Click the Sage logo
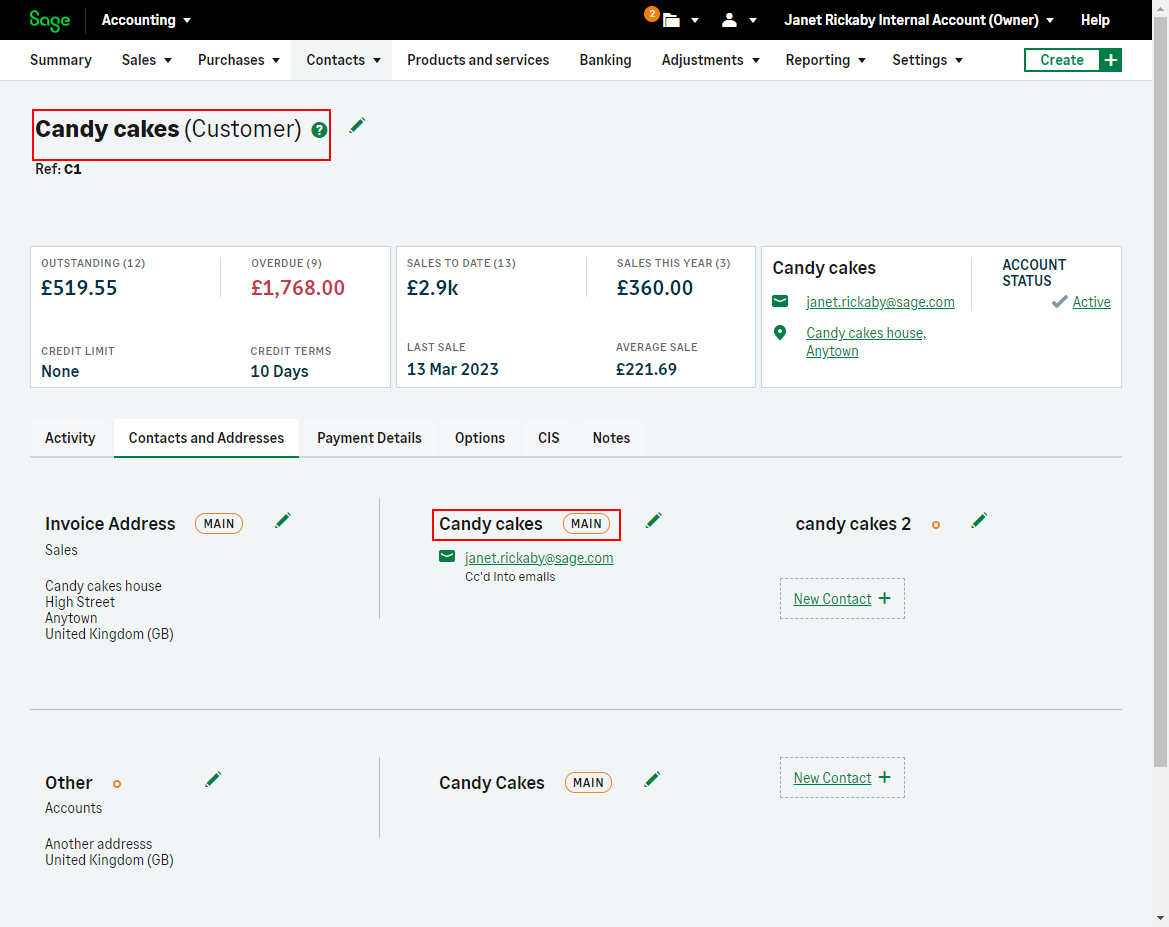1169x927 pixels. coord(49,20)
